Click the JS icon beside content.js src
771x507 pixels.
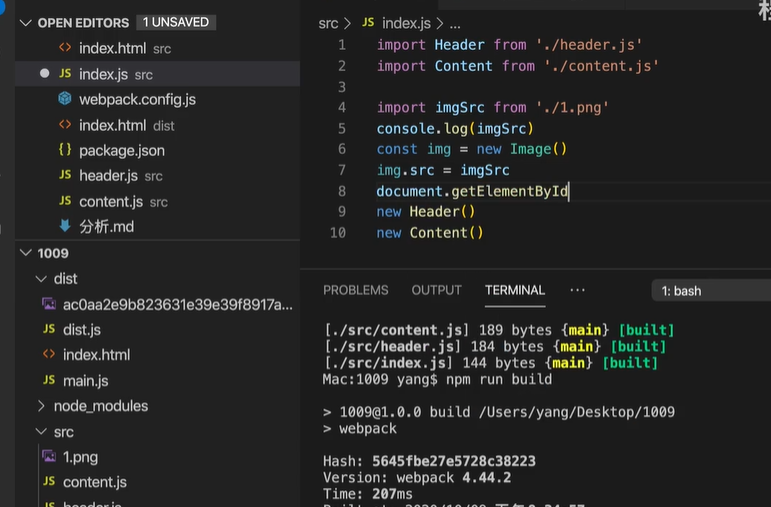[65, 201]
